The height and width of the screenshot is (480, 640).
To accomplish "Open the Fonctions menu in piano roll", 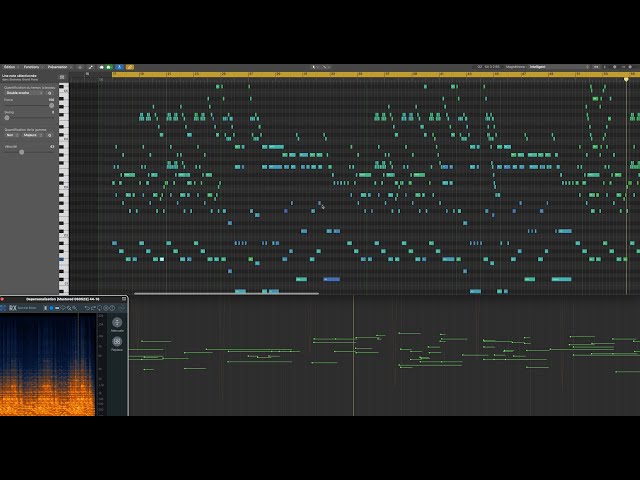I will click(31, 67).
